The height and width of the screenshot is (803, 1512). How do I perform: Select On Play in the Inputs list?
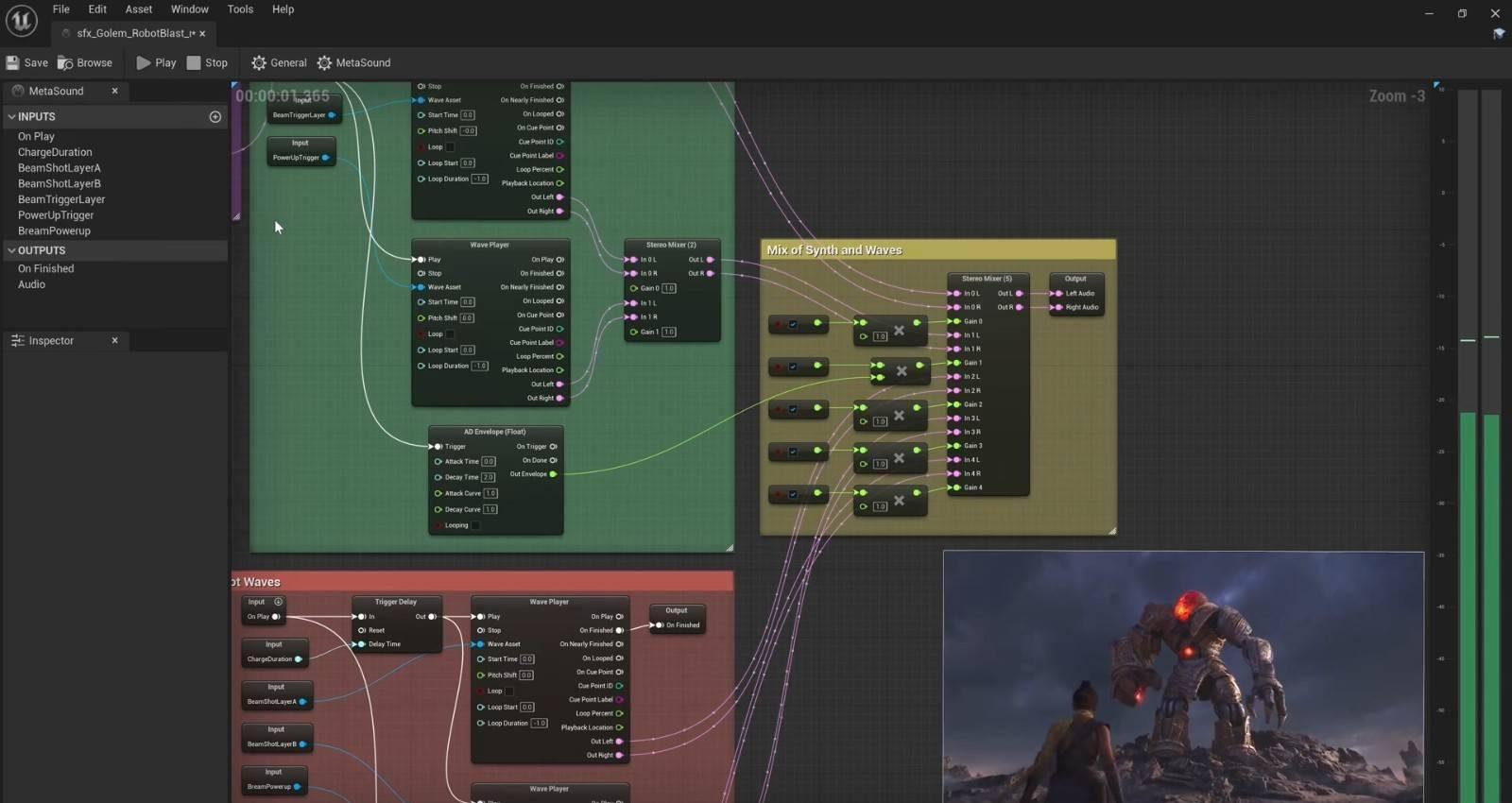tap(36, 137)
